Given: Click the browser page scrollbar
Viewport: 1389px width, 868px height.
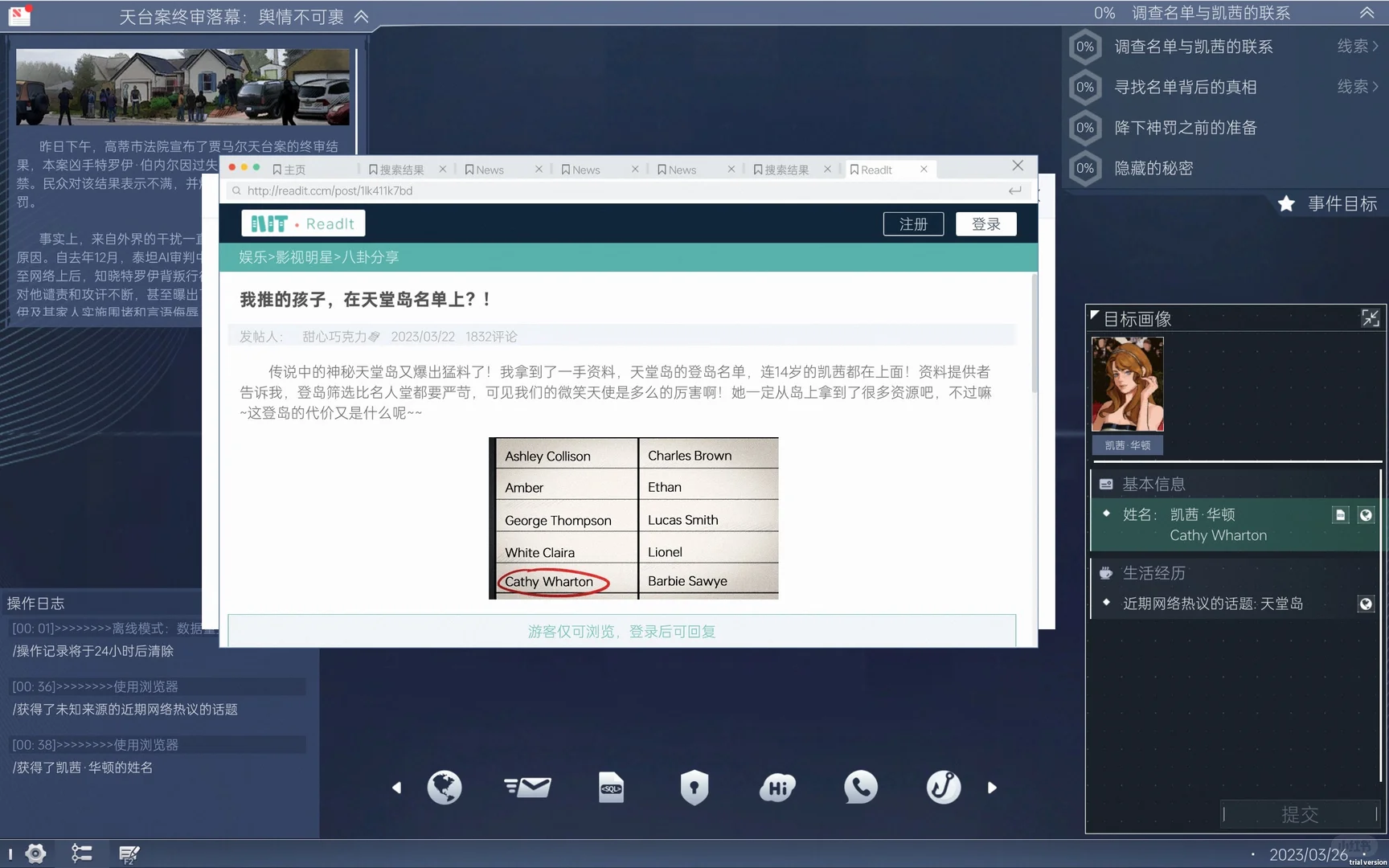Looking at the screenshot, I should [1034, 334].
